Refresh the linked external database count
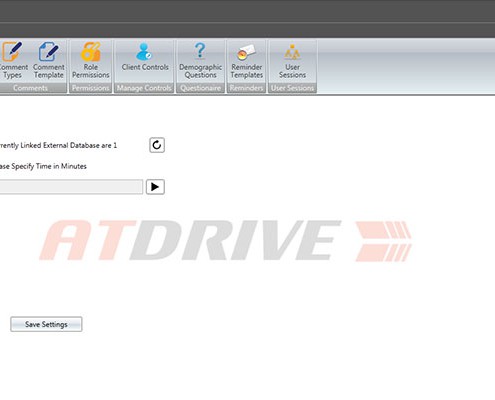495x400 pixels. click(157, 145)
